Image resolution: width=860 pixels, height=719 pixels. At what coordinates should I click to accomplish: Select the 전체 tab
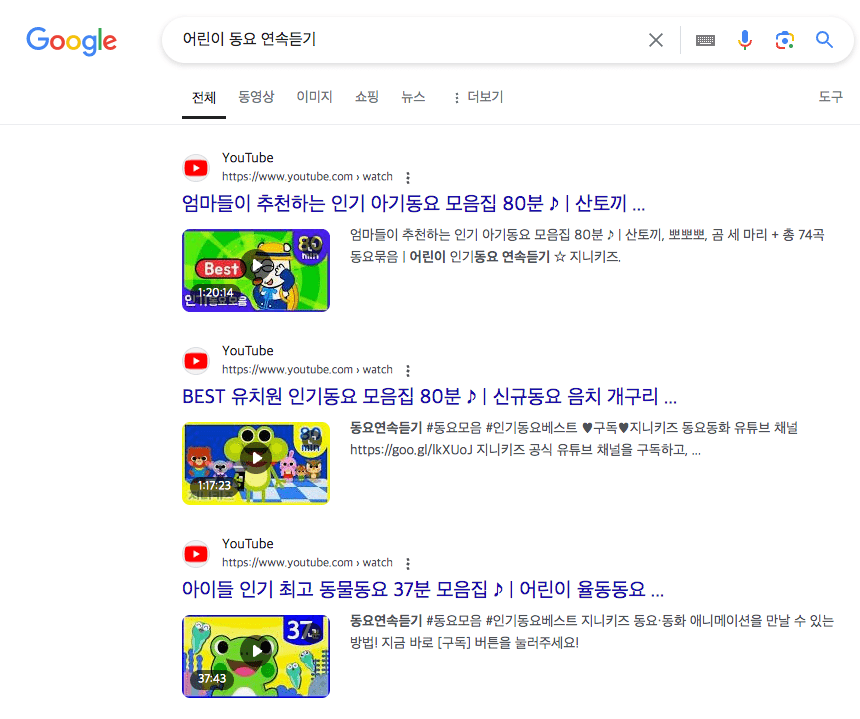click(203, 98)
